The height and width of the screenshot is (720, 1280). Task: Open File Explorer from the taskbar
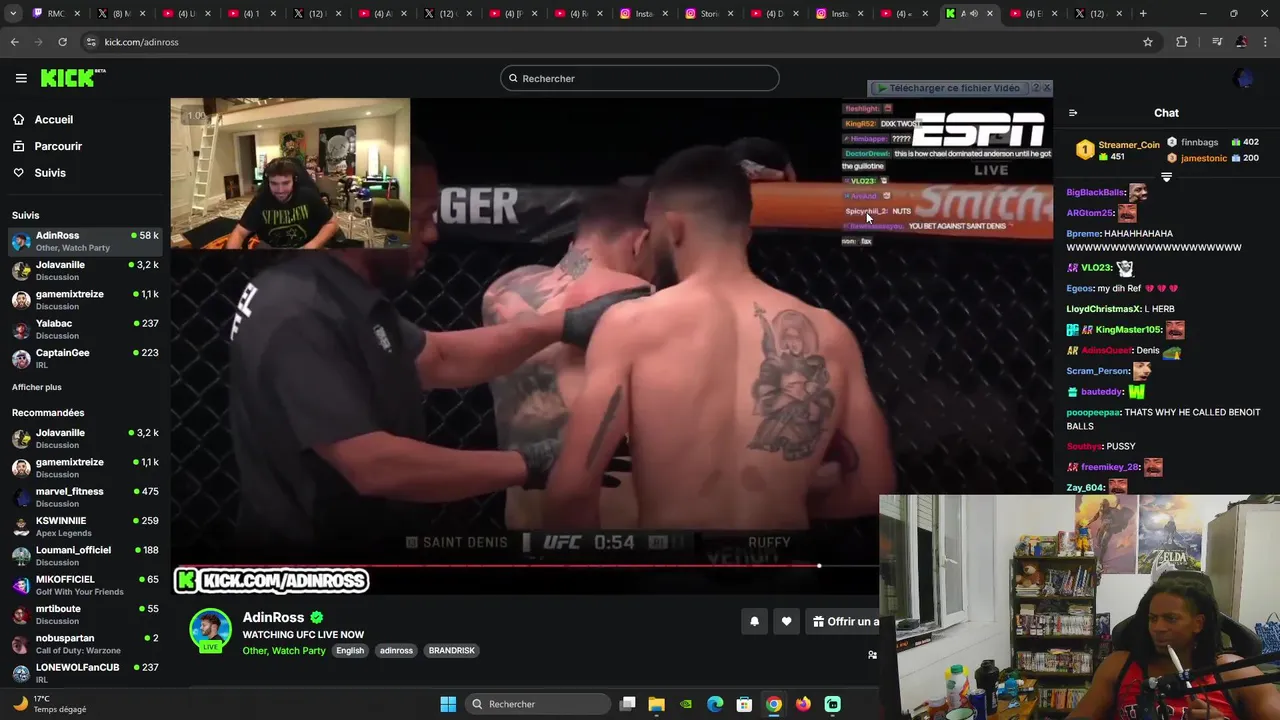point(657,704)
